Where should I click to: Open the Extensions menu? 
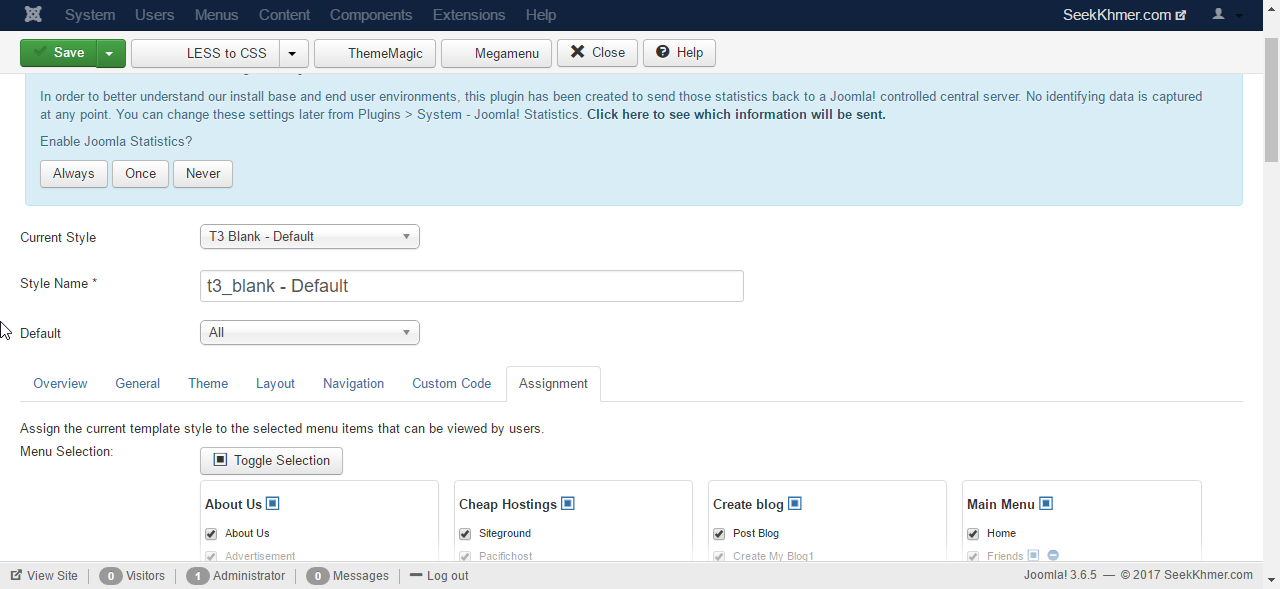pos(469,15)
